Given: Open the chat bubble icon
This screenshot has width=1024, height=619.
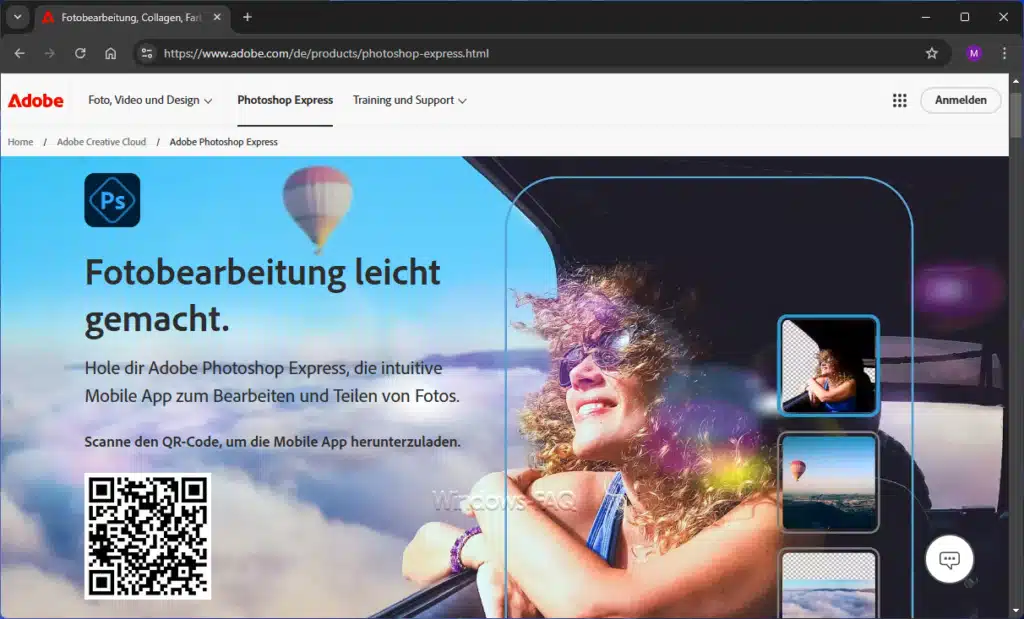Looking at the screenshot, I should tap(949, 560).
